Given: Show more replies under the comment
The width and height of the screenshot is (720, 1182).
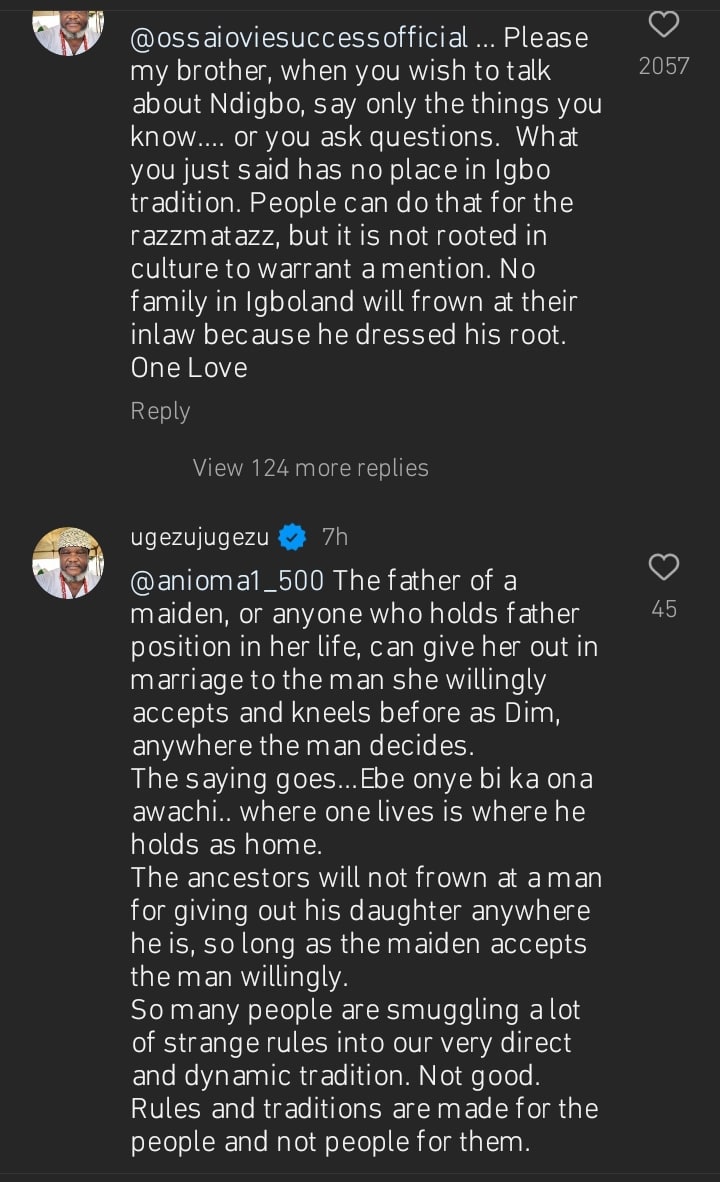Looking at the screenshot, I should click(310, 467).
